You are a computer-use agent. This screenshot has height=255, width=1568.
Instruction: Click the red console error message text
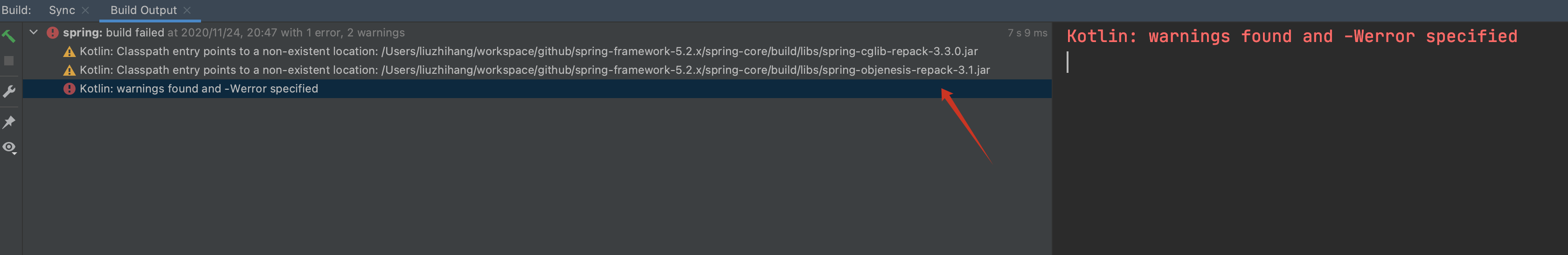pos(1291,36)
